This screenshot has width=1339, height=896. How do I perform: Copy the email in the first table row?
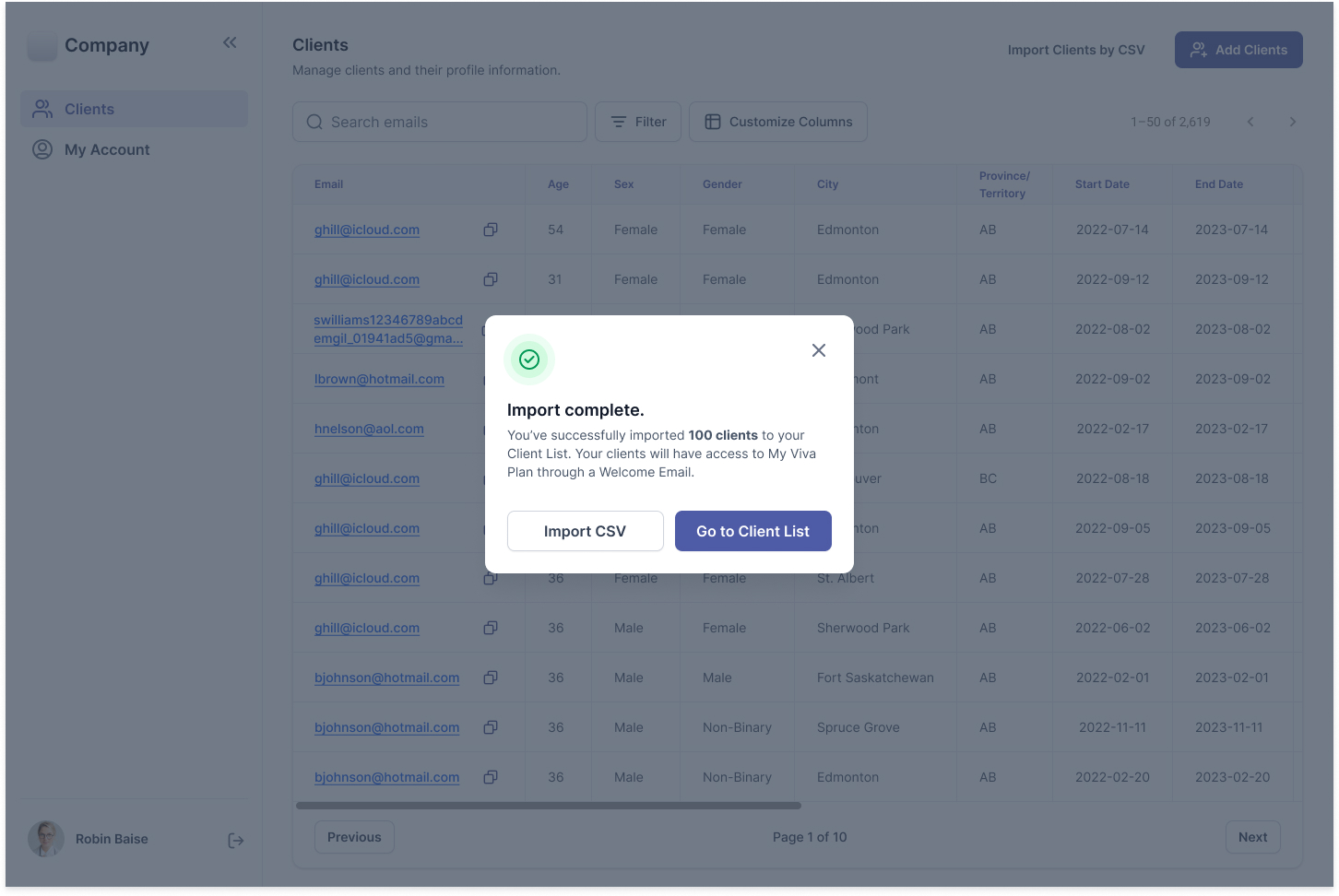491,230
